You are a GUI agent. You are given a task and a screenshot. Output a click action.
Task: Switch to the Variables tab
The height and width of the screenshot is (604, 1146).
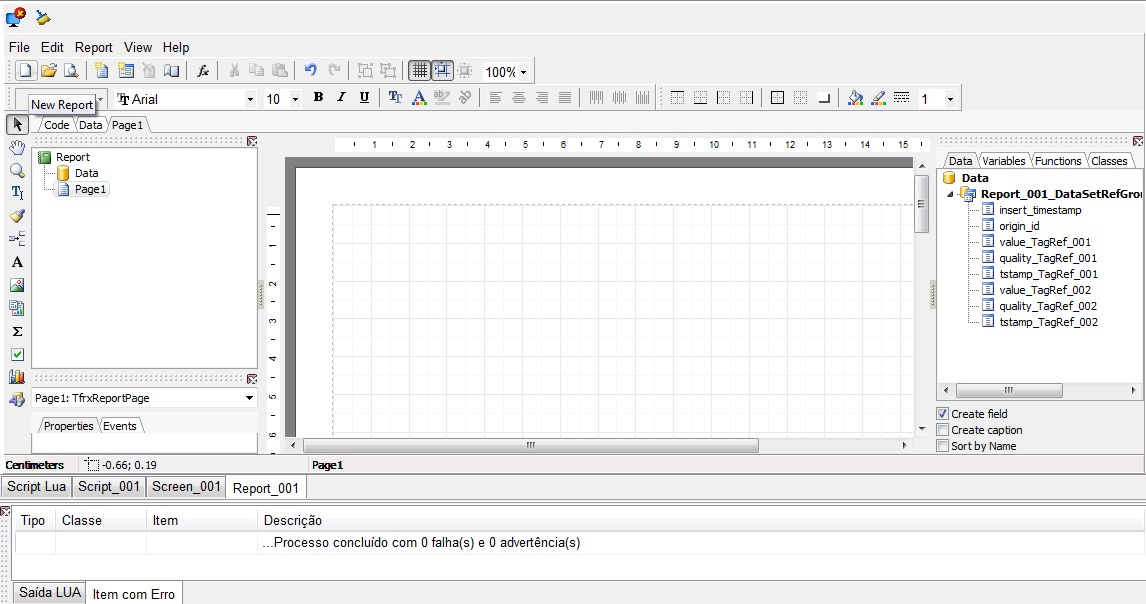tap(1003, 161)
